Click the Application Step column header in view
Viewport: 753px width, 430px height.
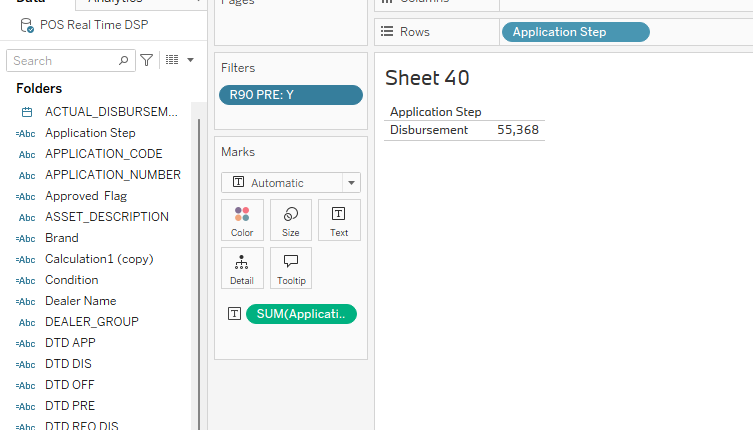point(436,112)
